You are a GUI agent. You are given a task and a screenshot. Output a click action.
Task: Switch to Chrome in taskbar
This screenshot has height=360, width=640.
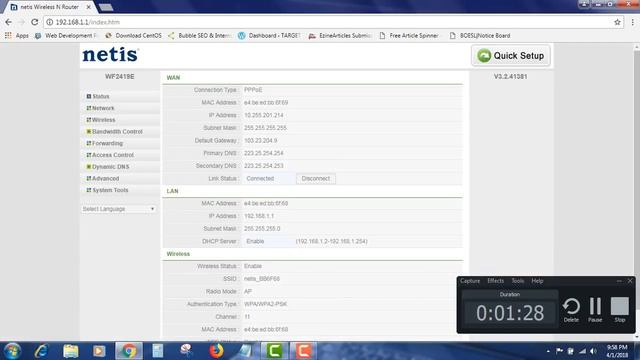pyautogui.click(x=129, y=351)
